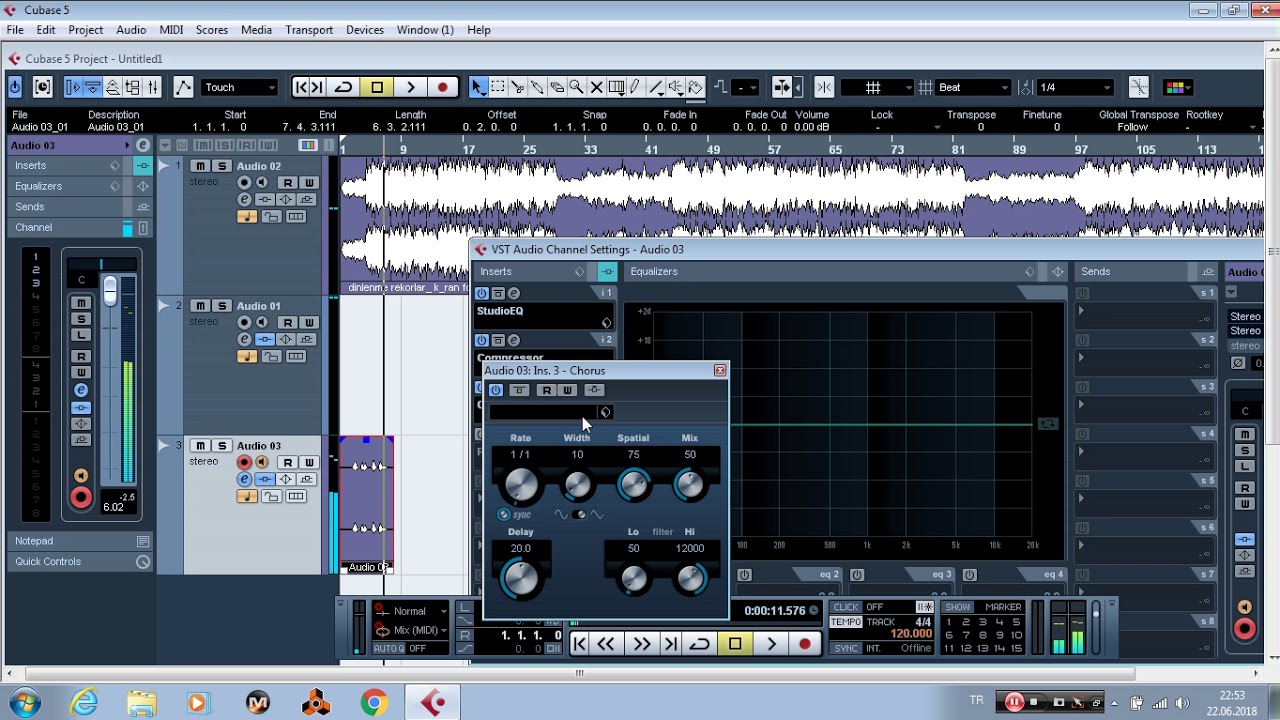Adjust the Mix knob in Chorus

tap(690, 486)
